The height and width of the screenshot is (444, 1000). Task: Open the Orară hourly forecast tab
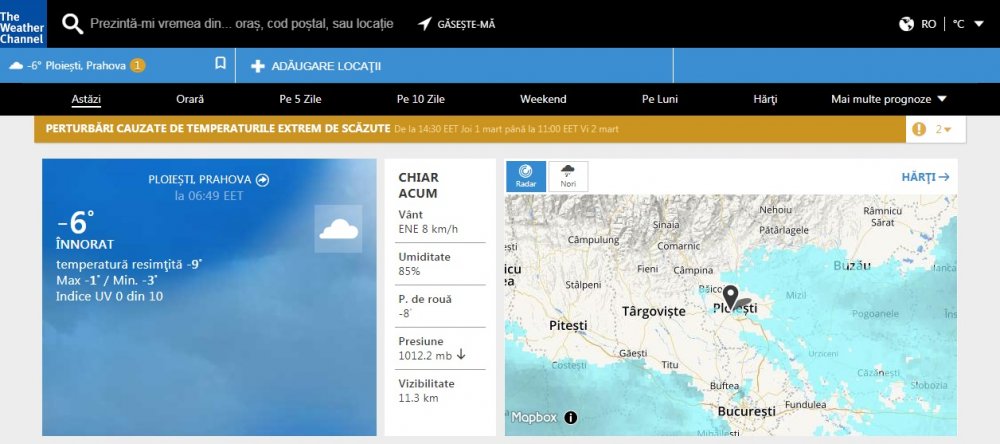(189, 99)
